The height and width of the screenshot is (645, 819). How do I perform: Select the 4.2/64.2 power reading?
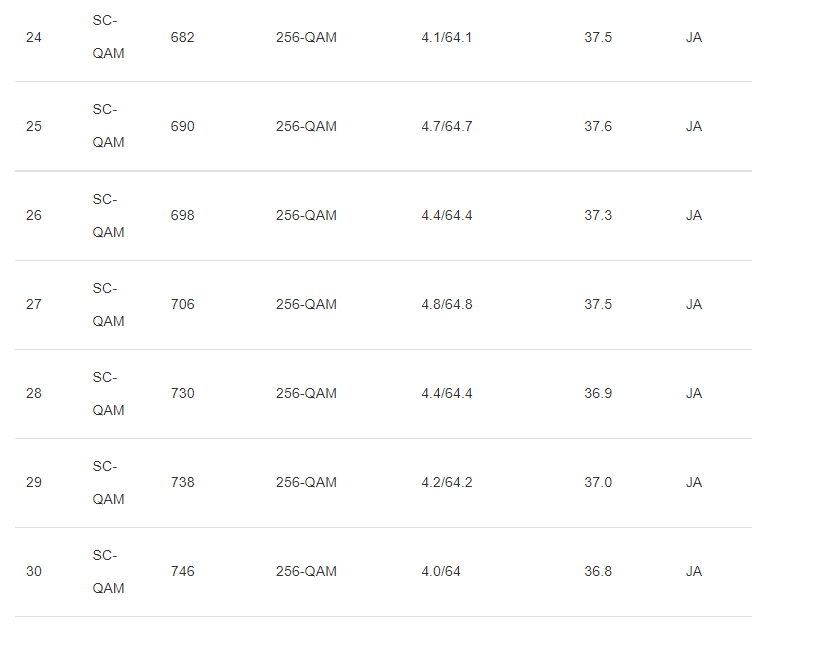(x=446, y=483)
